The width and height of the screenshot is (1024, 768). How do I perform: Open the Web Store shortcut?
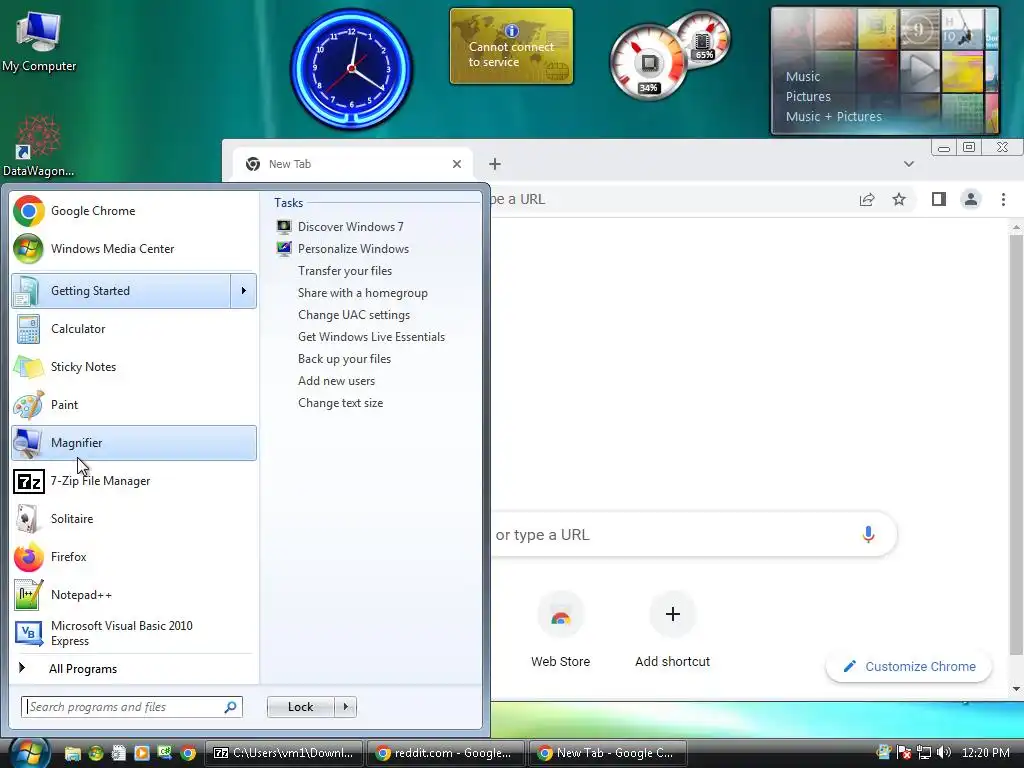[560, 630]
